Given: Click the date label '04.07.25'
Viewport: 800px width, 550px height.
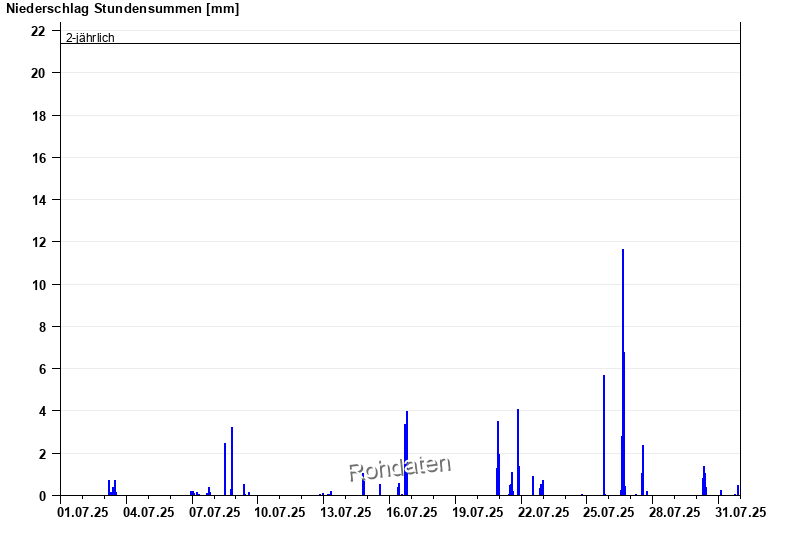Looking at the screenshot, I should [x=148, y=512].
